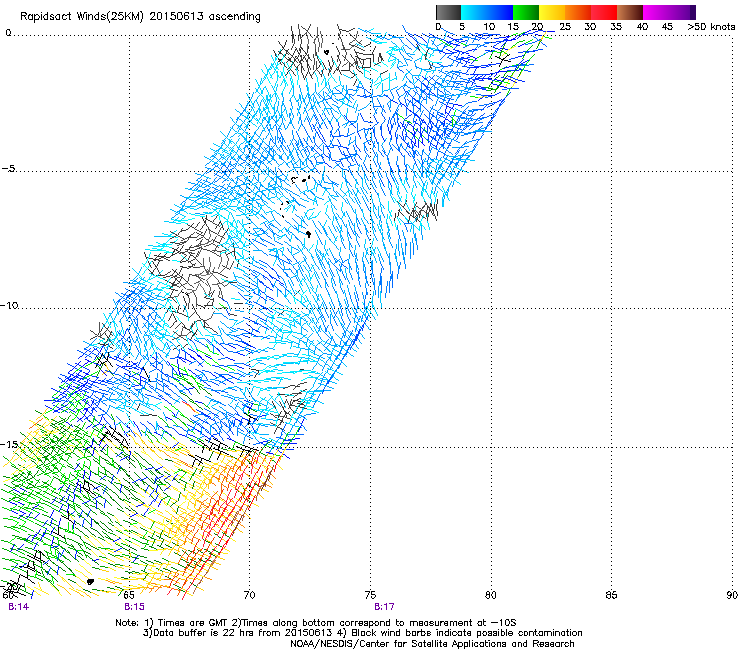The width and height of the screenshot is (740, 650).
Task: Click the title 'Rapidscat Winds(25KM) 20150613 ascending'
Action: [140, 17]
